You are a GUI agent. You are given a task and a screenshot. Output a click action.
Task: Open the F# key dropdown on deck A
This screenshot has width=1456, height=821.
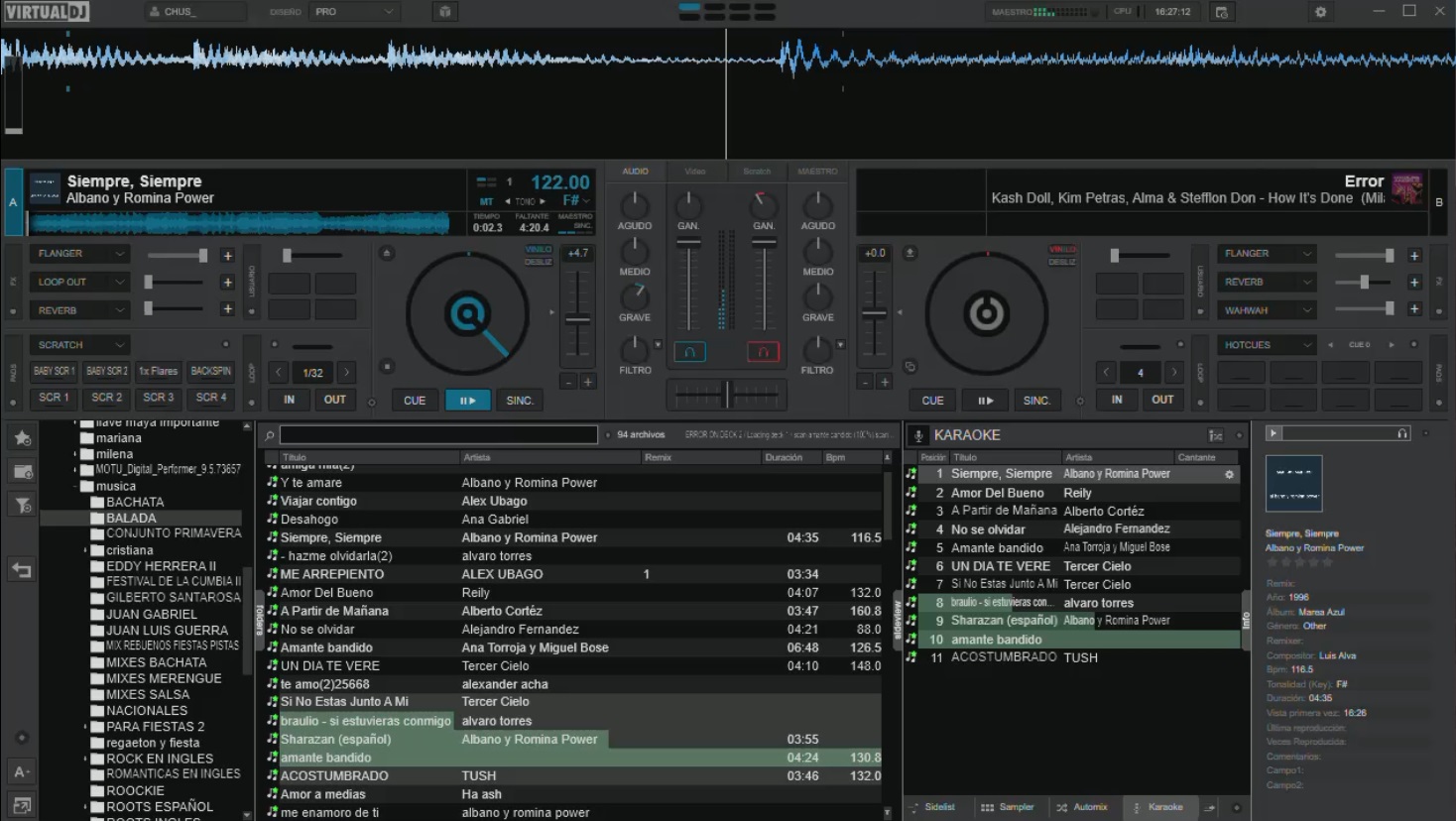[576, 200]
